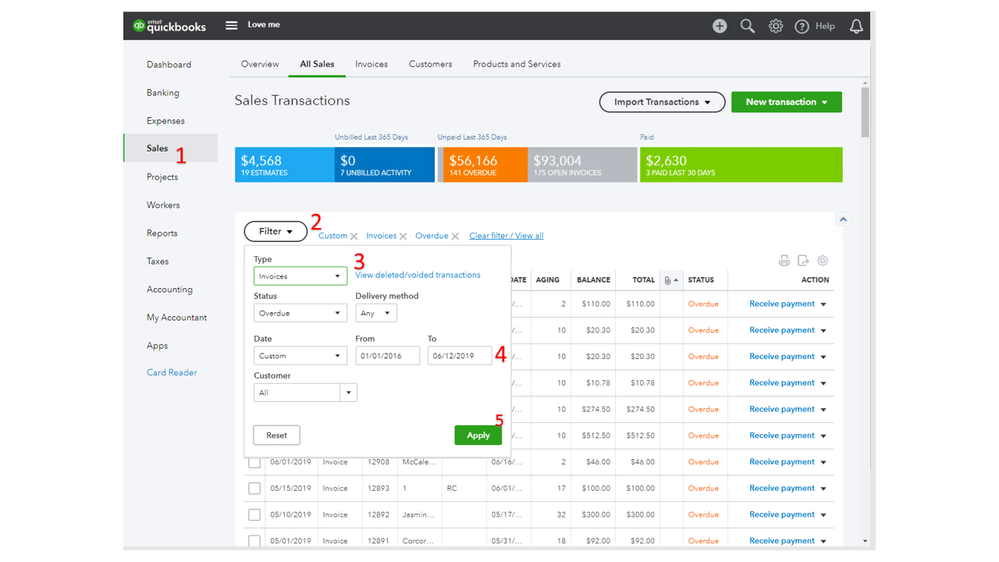Click the Reset filter button
Image resolution: width=999 pixels, height=562 pixels.
pos(277,435)
